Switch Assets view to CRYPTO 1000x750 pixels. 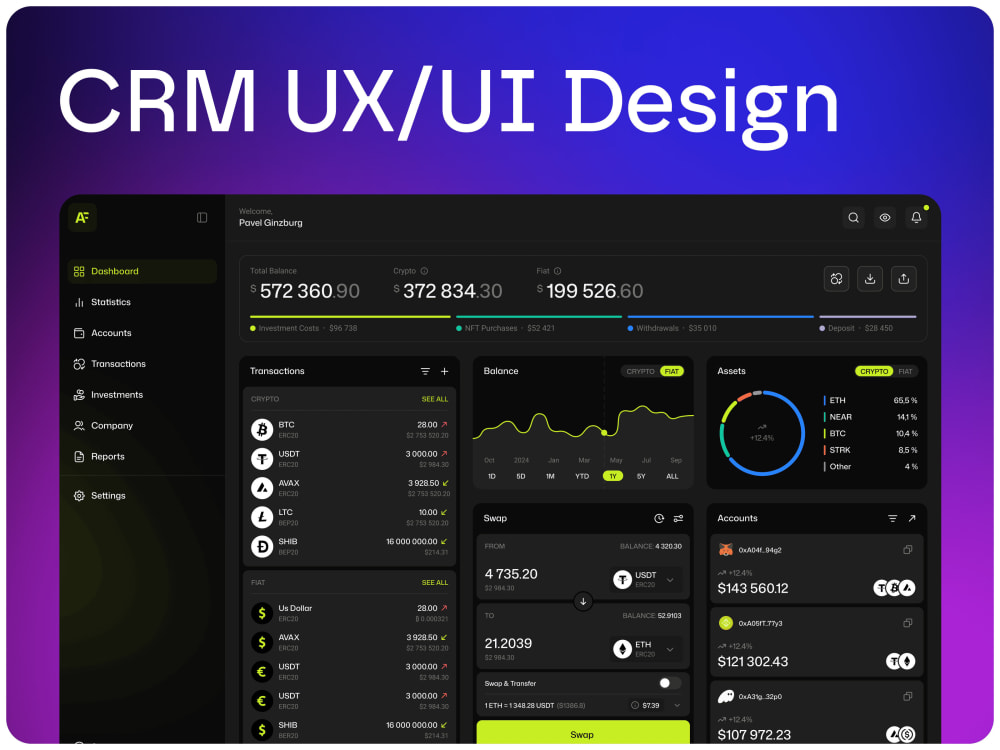coord(874,371)
